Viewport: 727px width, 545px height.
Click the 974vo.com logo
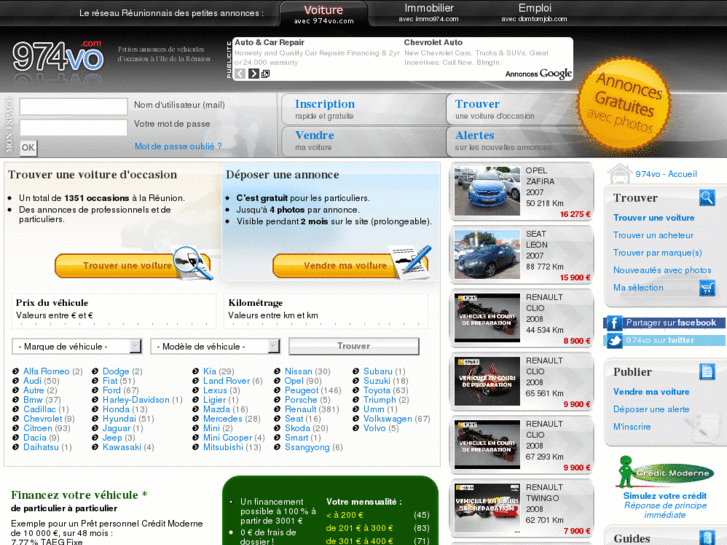coord(57,57)
